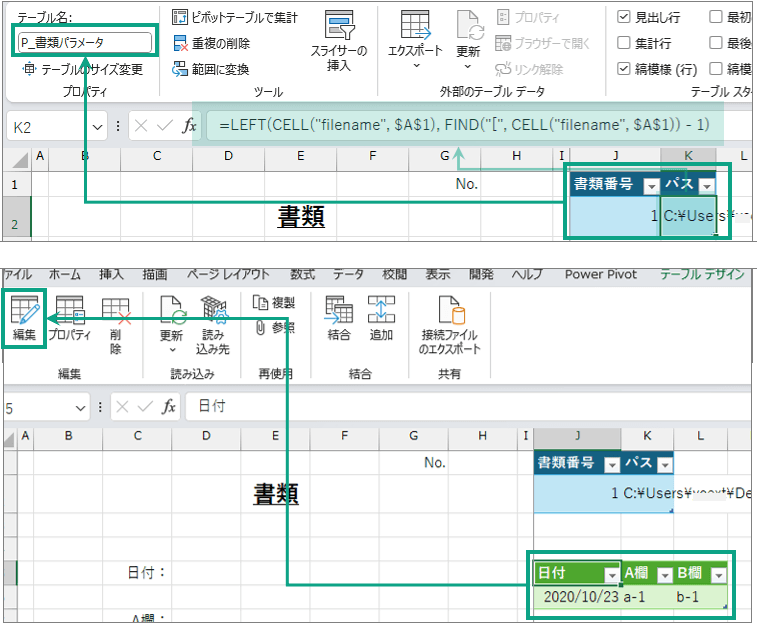The width and height of the screenshot is (757, 625).
Task: Toggle the 縞模様 (行) checkbox
Action: 624,69
